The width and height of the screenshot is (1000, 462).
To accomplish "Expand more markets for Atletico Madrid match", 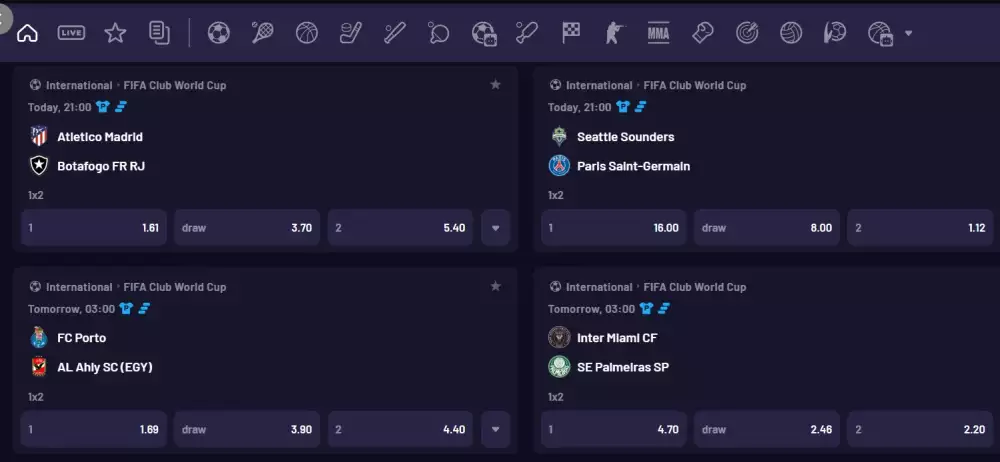I will [496, 228].
